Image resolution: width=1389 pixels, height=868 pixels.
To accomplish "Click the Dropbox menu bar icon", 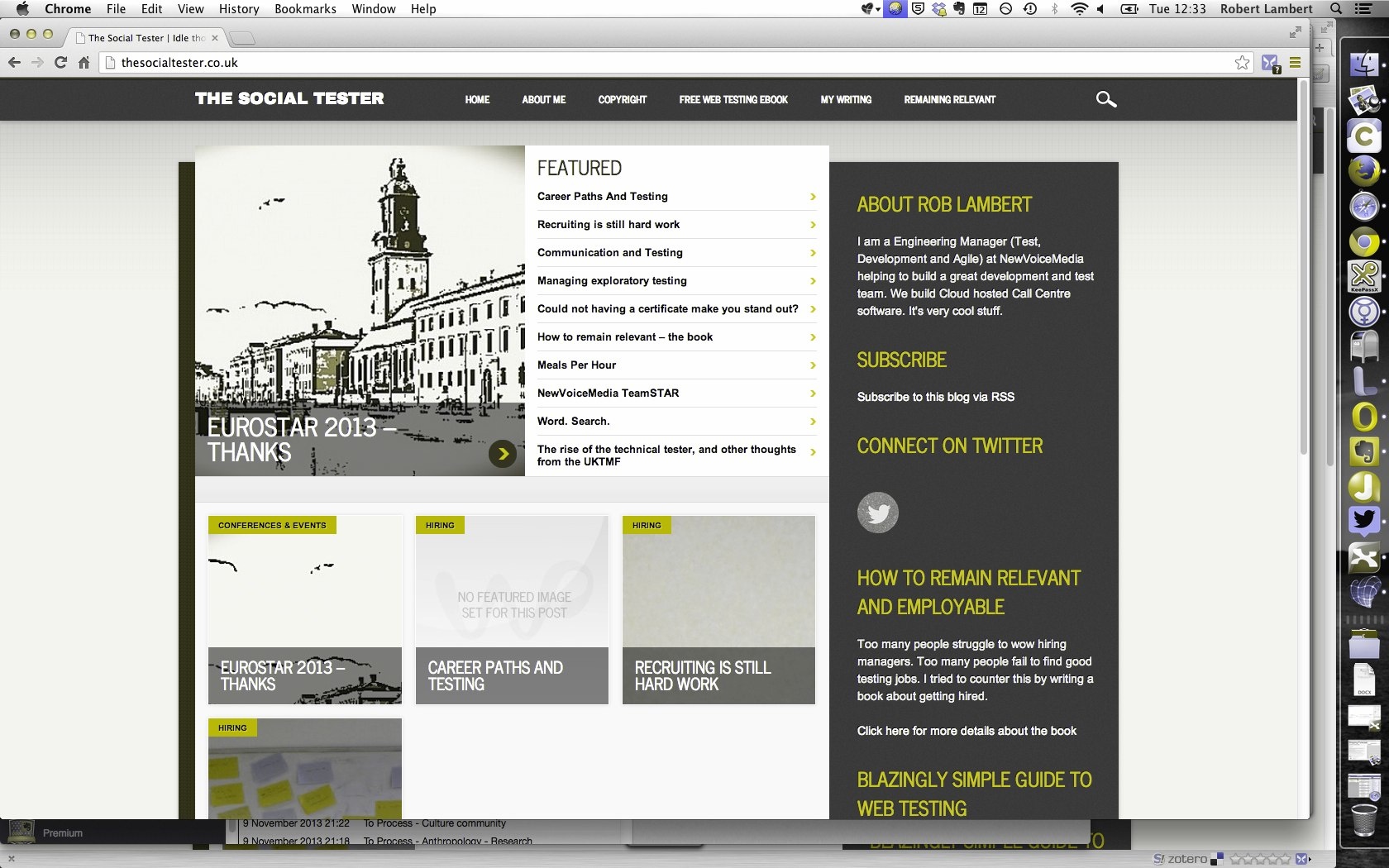I will point(939,9).
